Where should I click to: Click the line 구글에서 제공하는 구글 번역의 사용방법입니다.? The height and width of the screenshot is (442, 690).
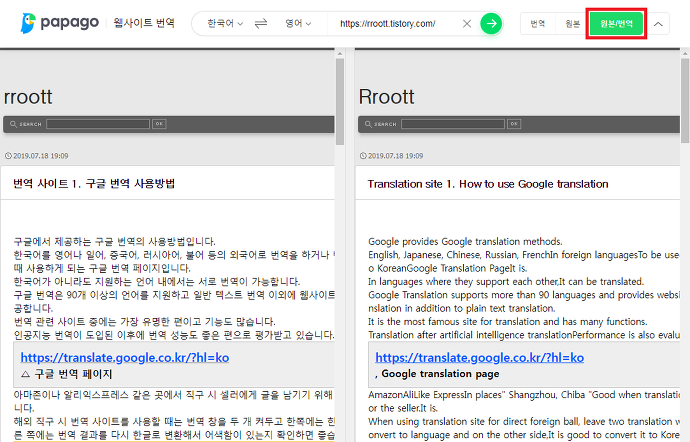(114, 241)
